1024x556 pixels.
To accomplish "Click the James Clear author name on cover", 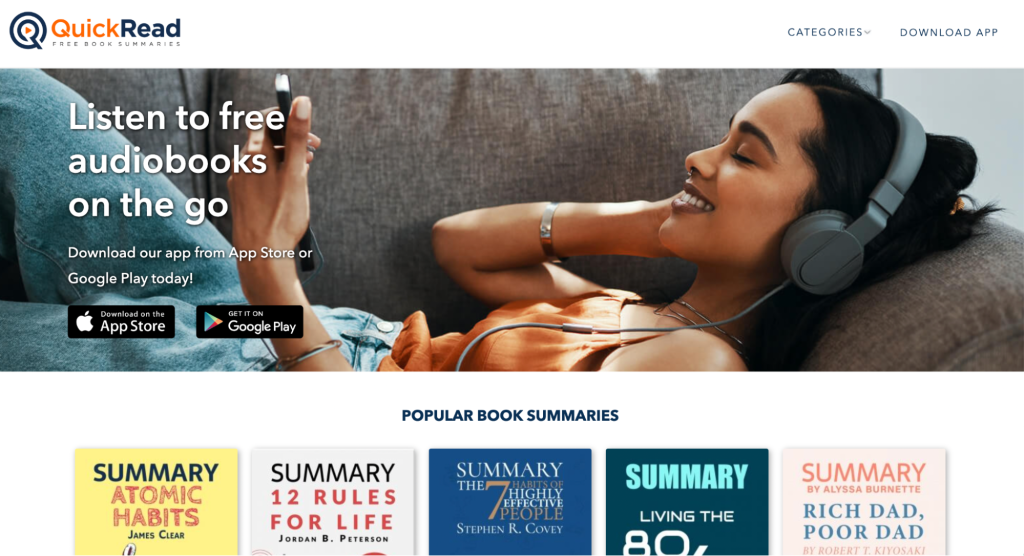I will tap(156, 534).
